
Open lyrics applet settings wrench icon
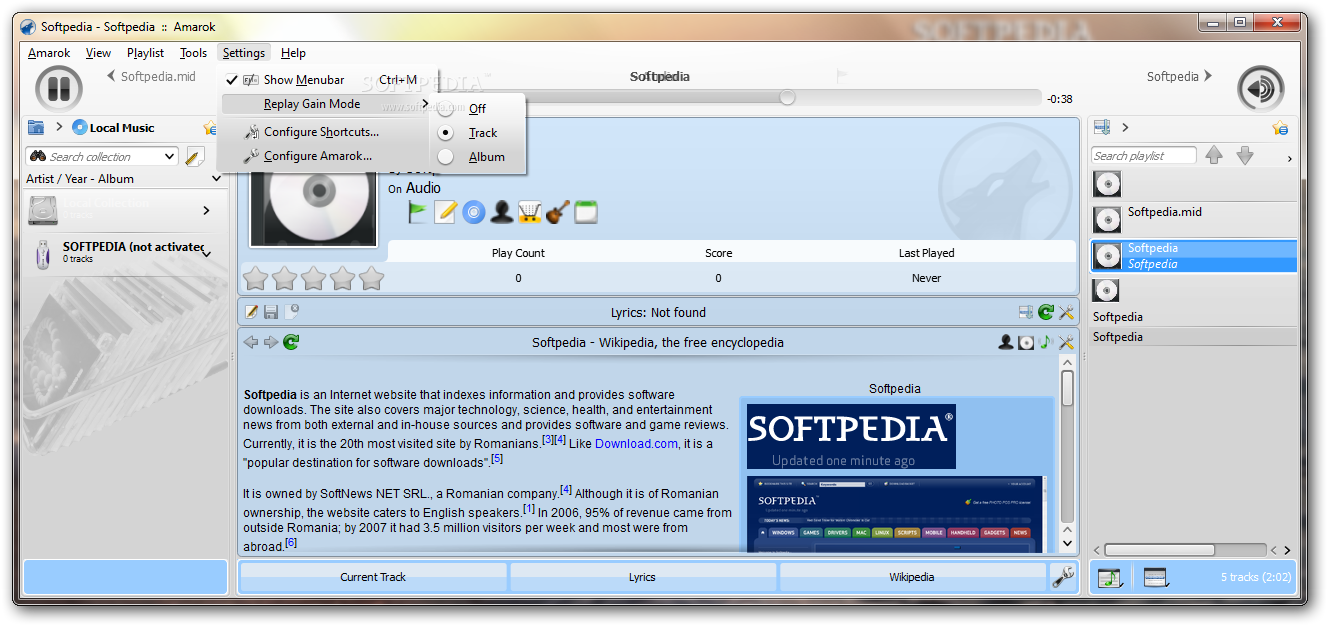click(x=1066, y=312)
